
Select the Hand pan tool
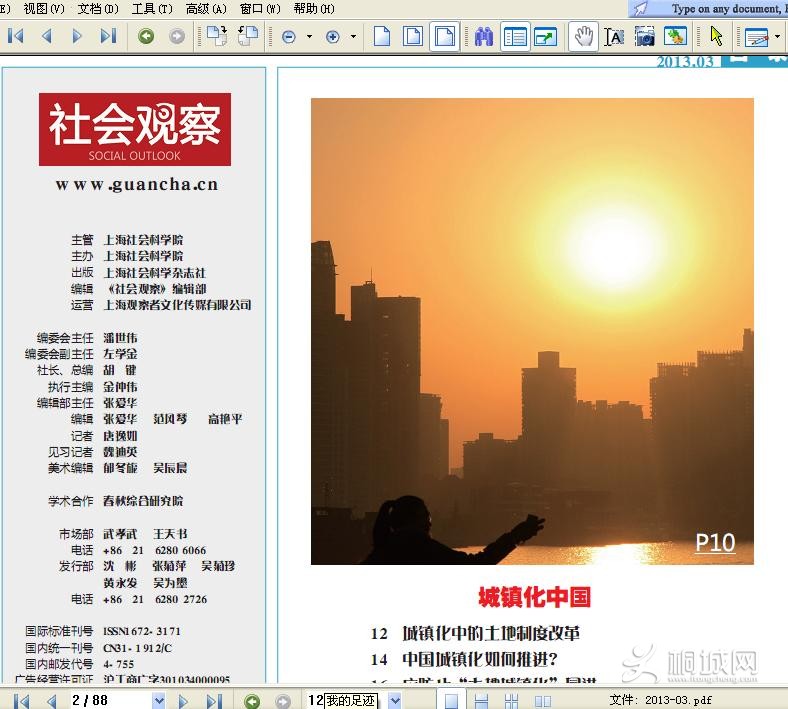582,37
